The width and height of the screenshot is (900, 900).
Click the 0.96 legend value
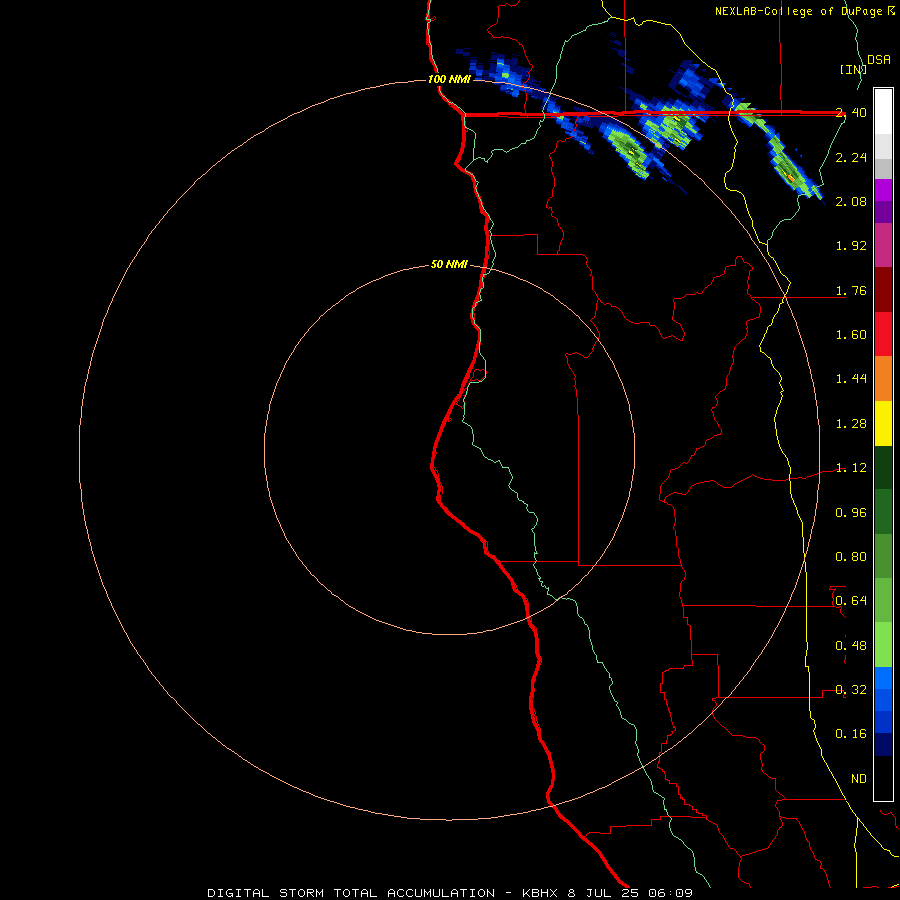coord(851,513)
